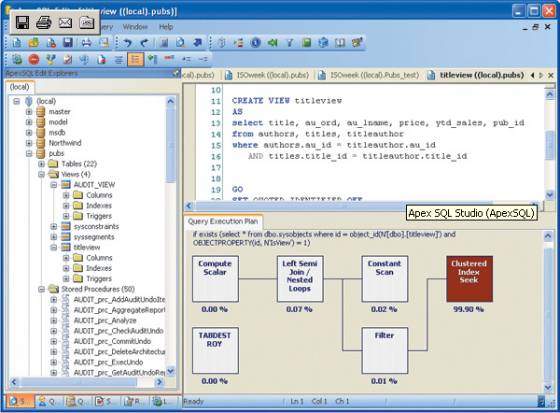Collapse the Stored Procedures (50) folder

click(41, 289)
